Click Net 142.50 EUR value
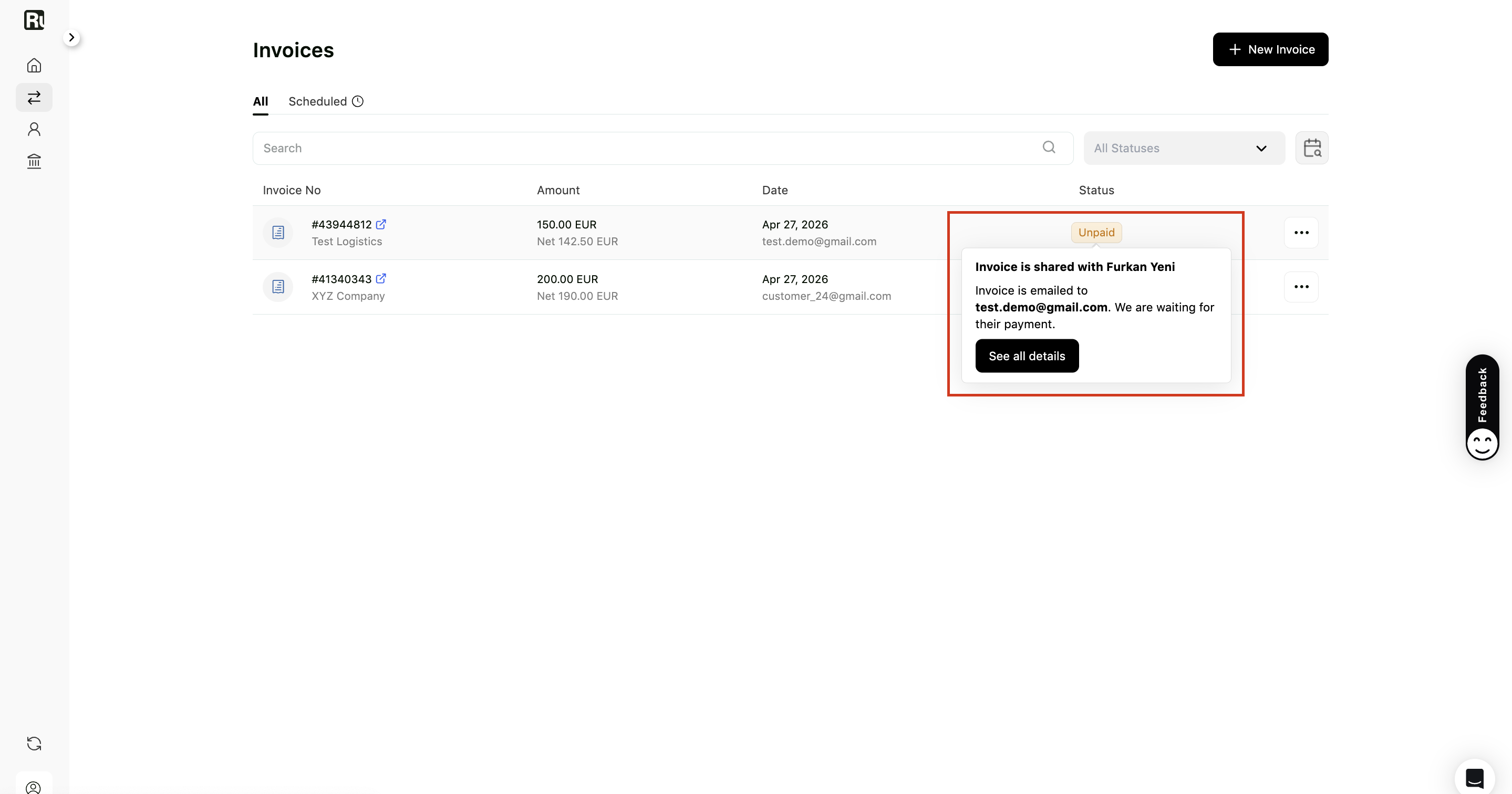The height and width of the screenshot is (794, 1512). pos(577,241)
